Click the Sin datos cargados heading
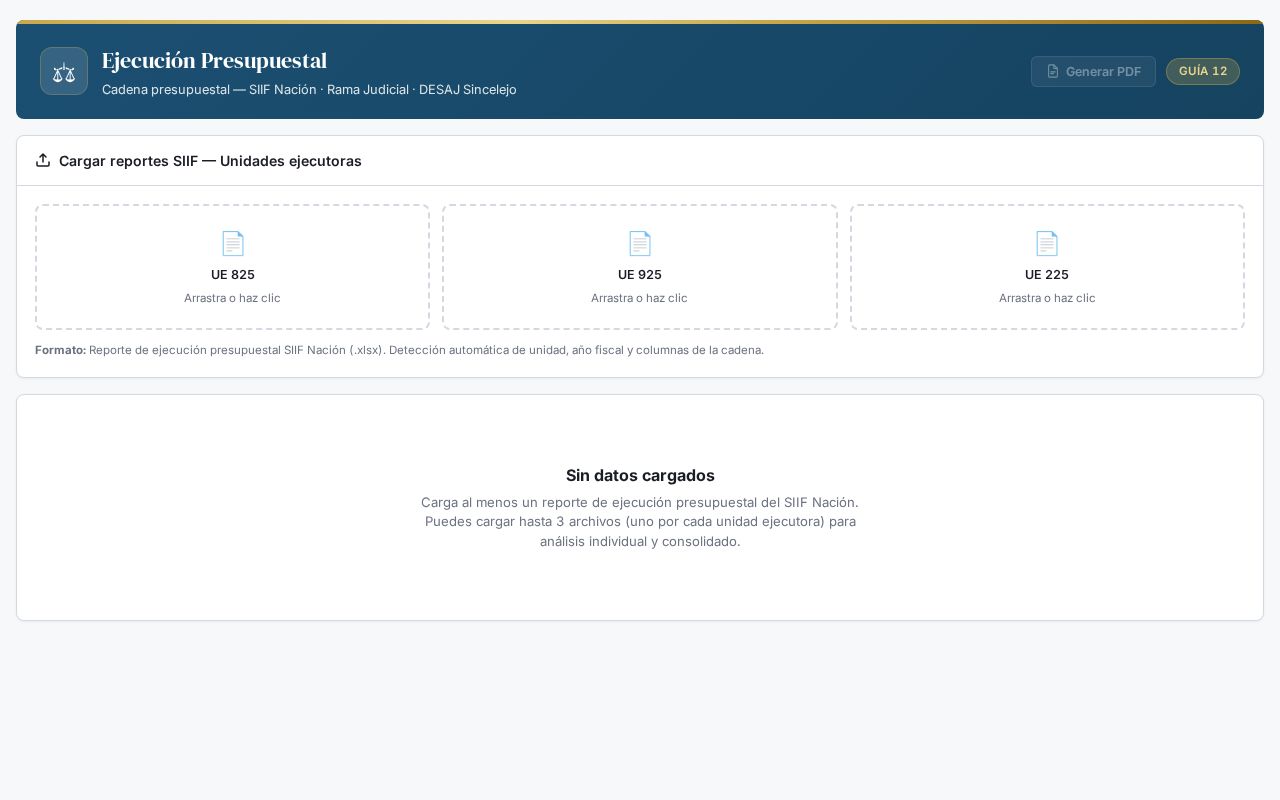 coord(640,475)
